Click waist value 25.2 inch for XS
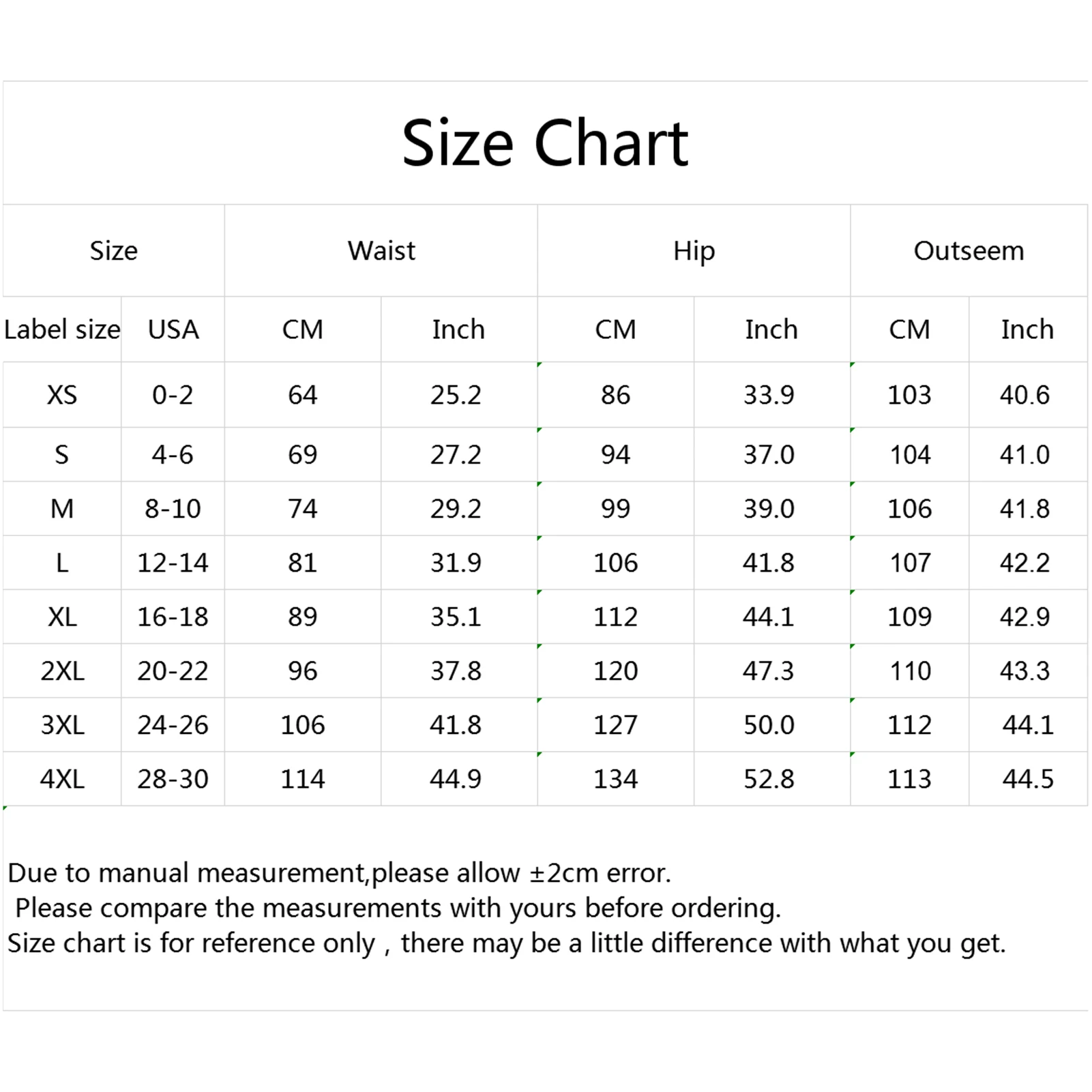The image size is (1092, 1092). coord(456,395)
